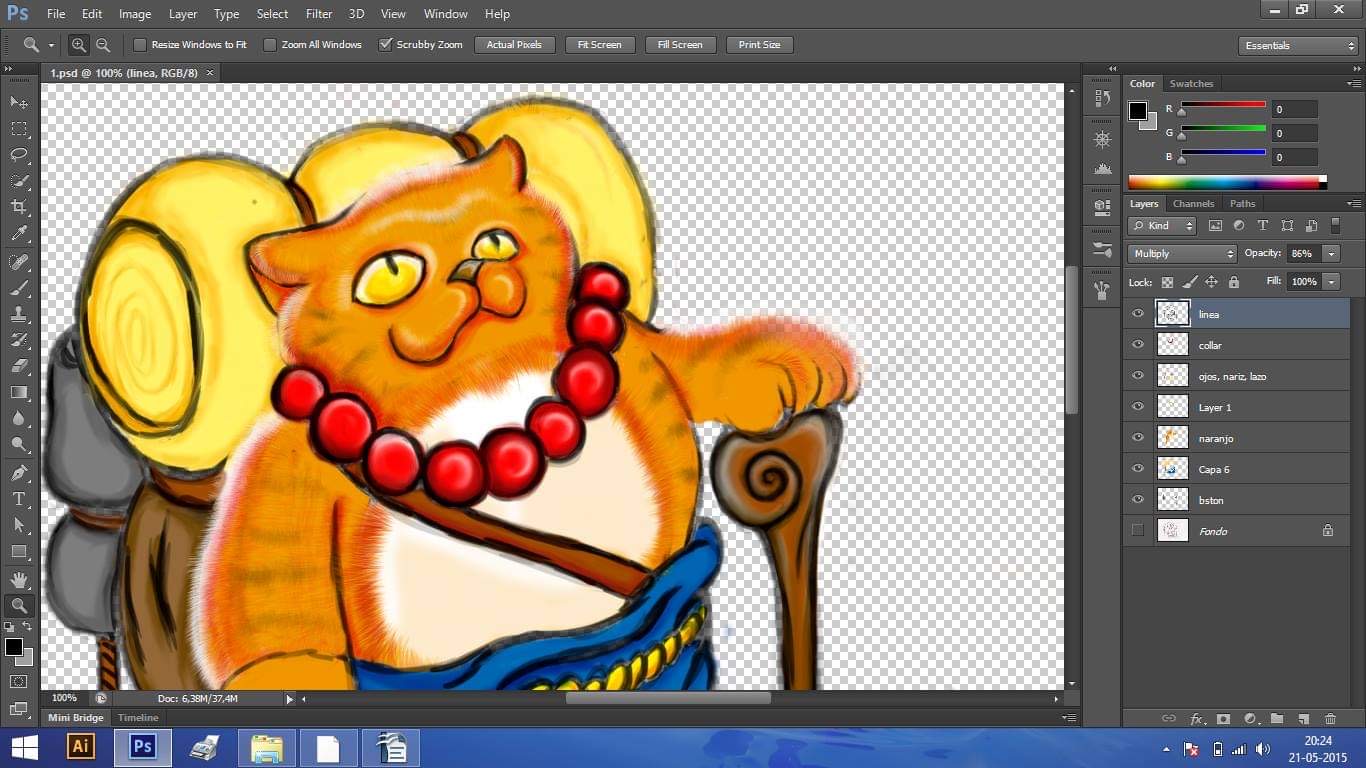
Task: Click the Zoom In mode icon
Action: click(79, 45)
